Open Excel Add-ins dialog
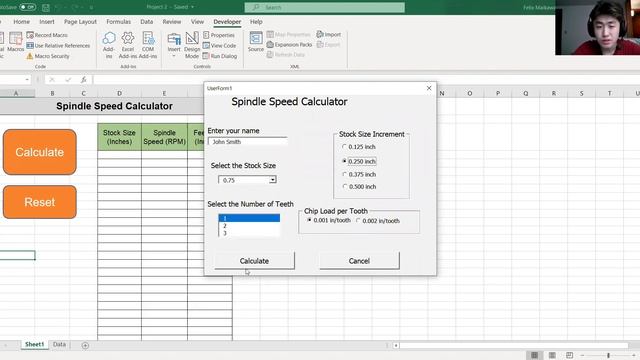This screenshot has width=640, height=360. pyautogui.click(x=128, y=45)
